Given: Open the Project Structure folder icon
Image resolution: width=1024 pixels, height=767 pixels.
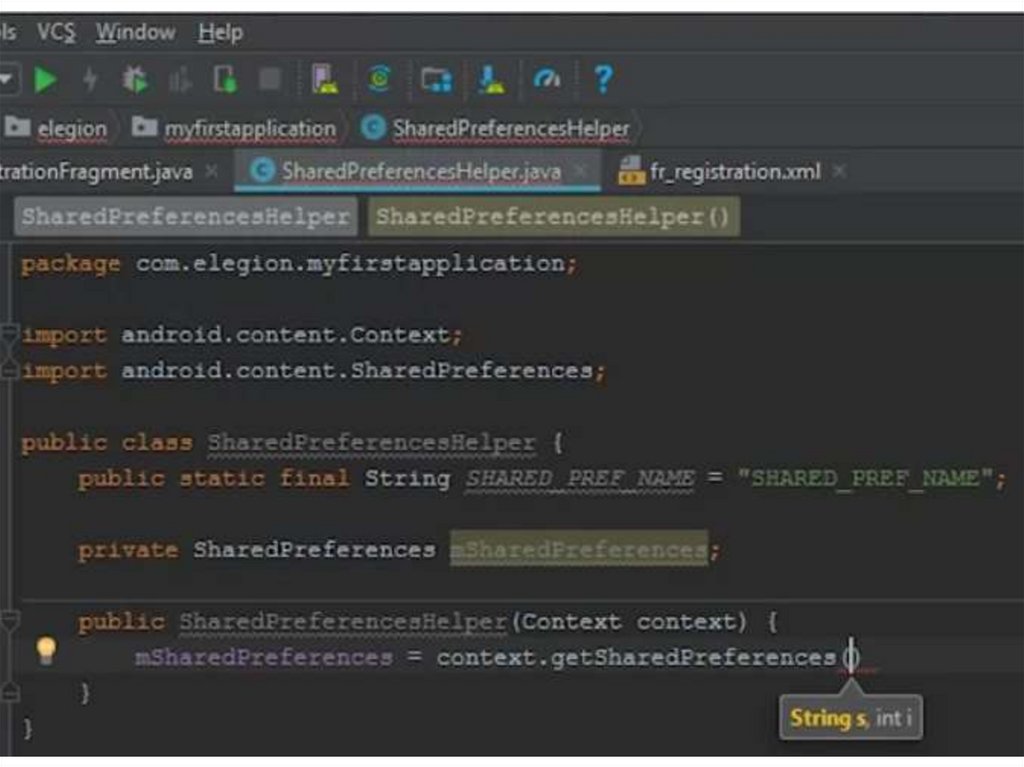Looking at the screenshot, I should (x=435, y=80).
